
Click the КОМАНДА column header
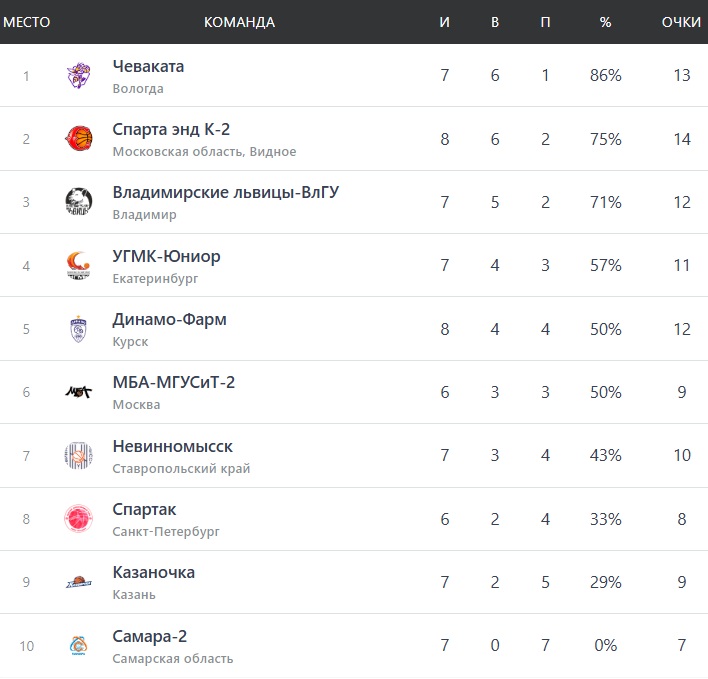point(239,22)
